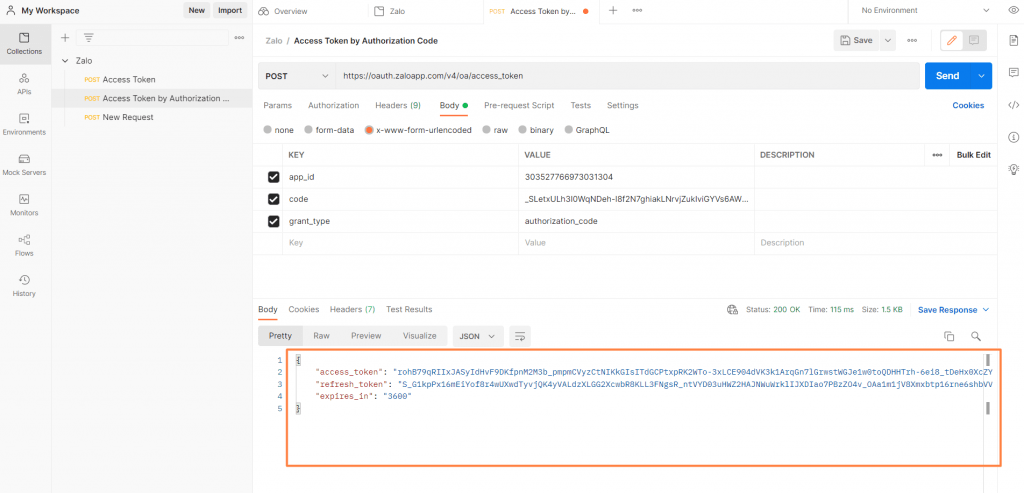Open request more actions ellipsis beside Save
The width and height of the screenshot is (1024, 493).
pos(912,40)
